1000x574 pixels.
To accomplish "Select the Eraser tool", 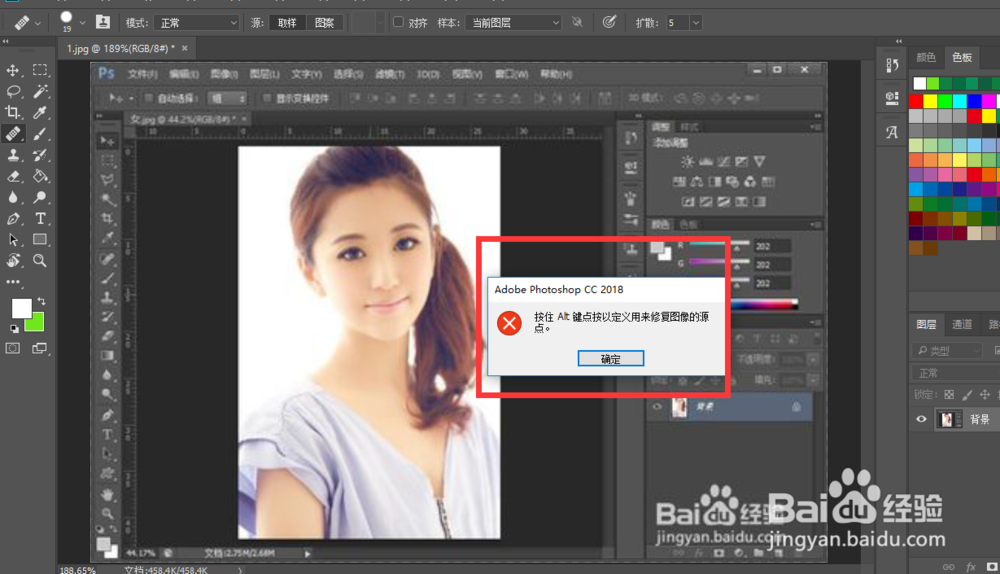I will pyautogui.click(x=13, y=176).
